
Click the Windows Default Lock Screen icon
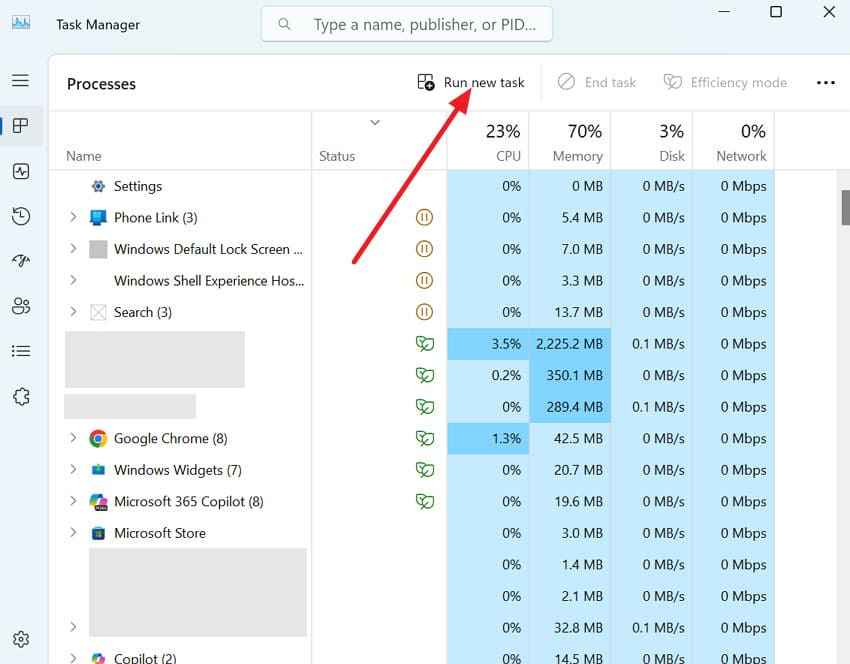98,249
